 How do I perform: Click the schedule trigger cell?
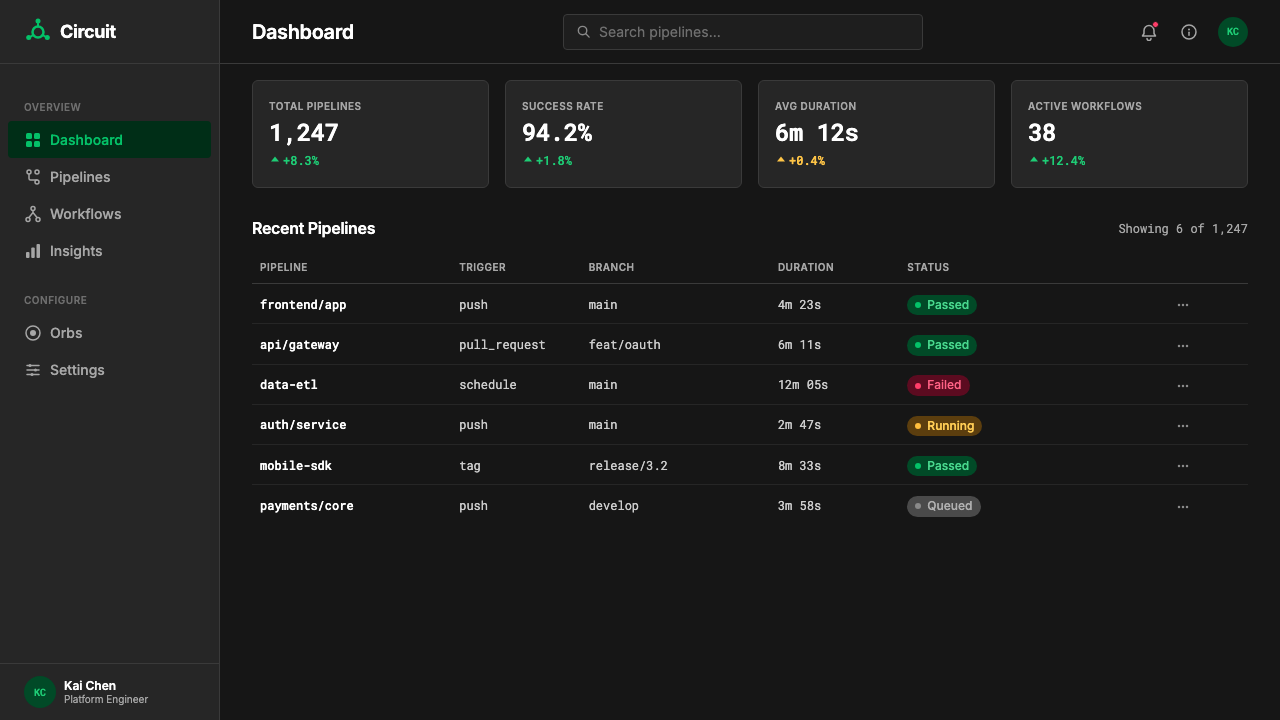tap(488, 384)
